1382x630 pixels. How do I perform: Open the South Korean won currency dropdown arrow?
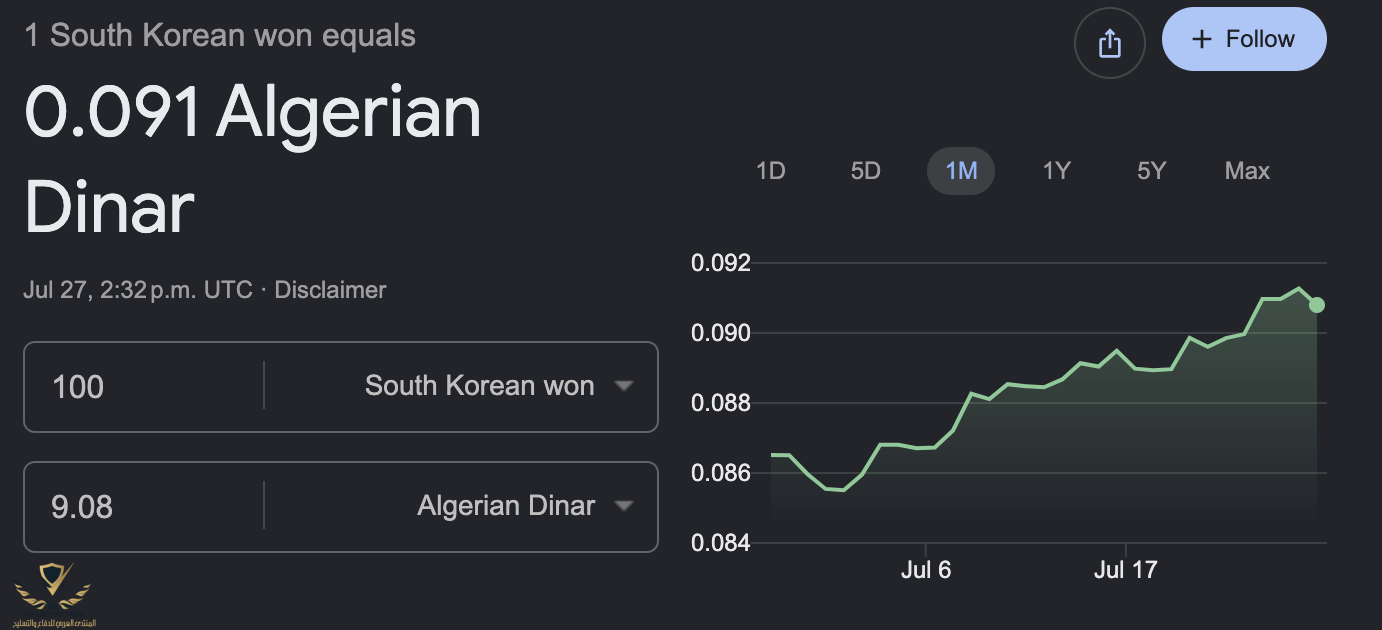pyautogui.click(x=624, y=386)
